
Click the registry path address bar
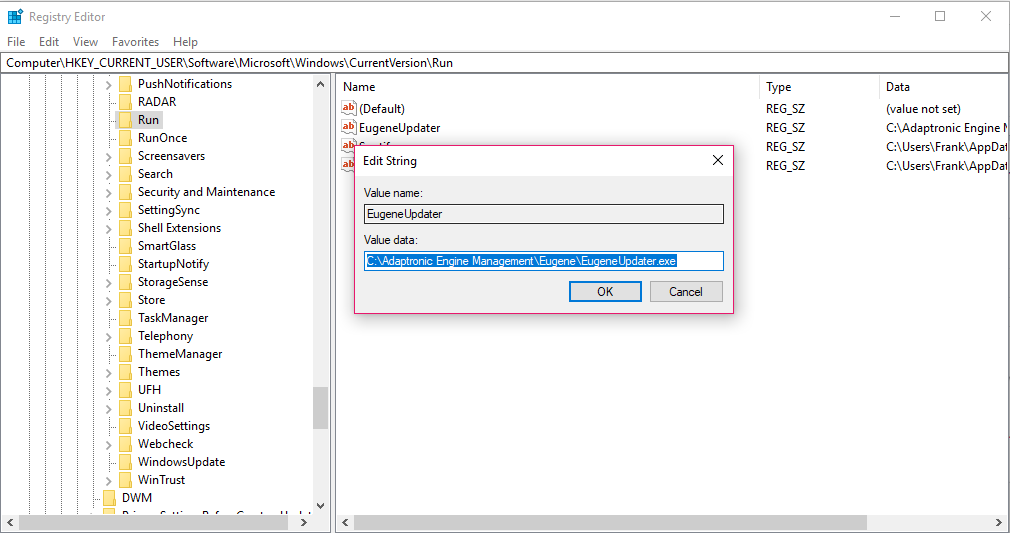(504, 63)
